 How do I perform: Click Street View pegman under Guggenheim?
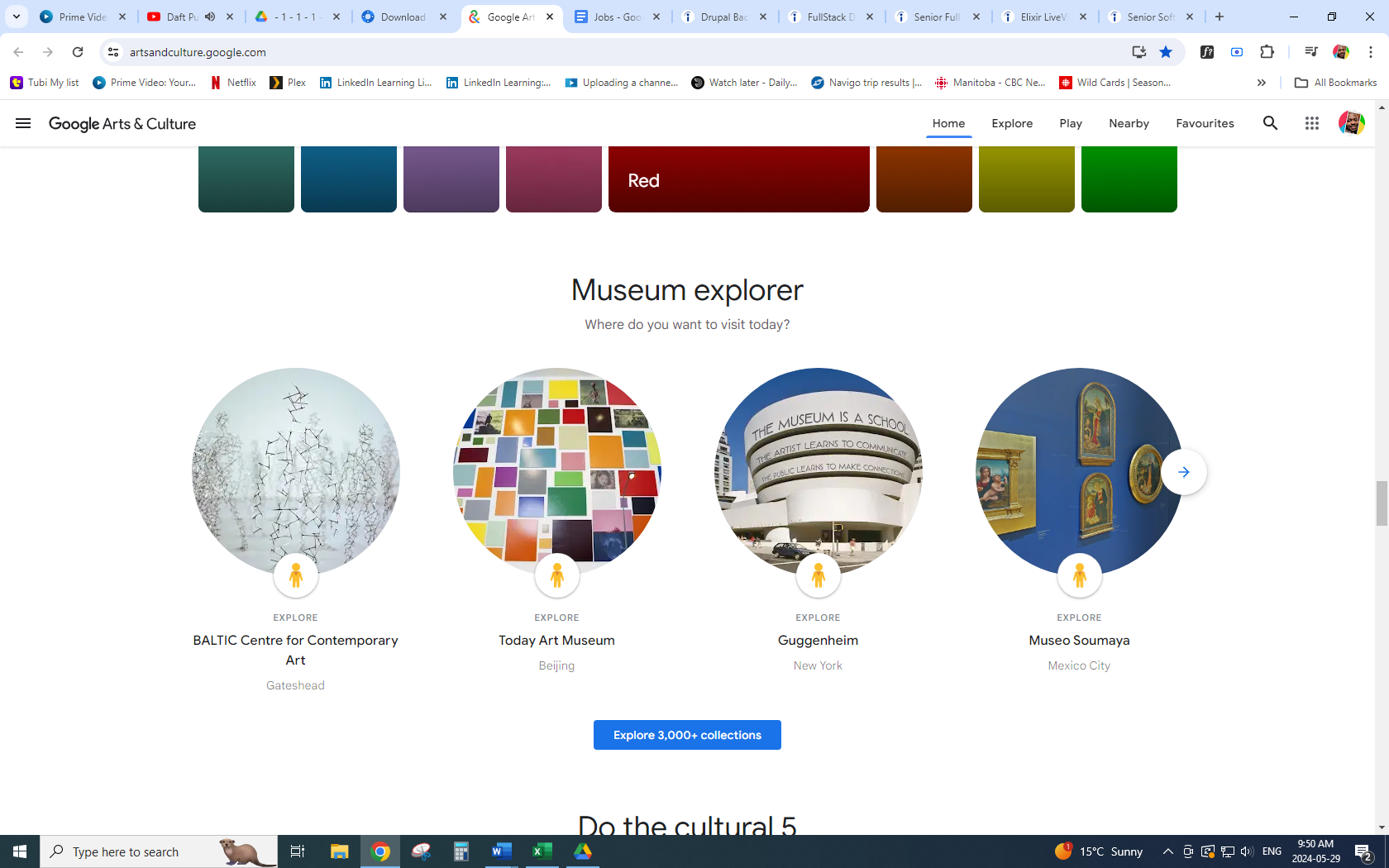pyautogui.click(x=818, y=575)
